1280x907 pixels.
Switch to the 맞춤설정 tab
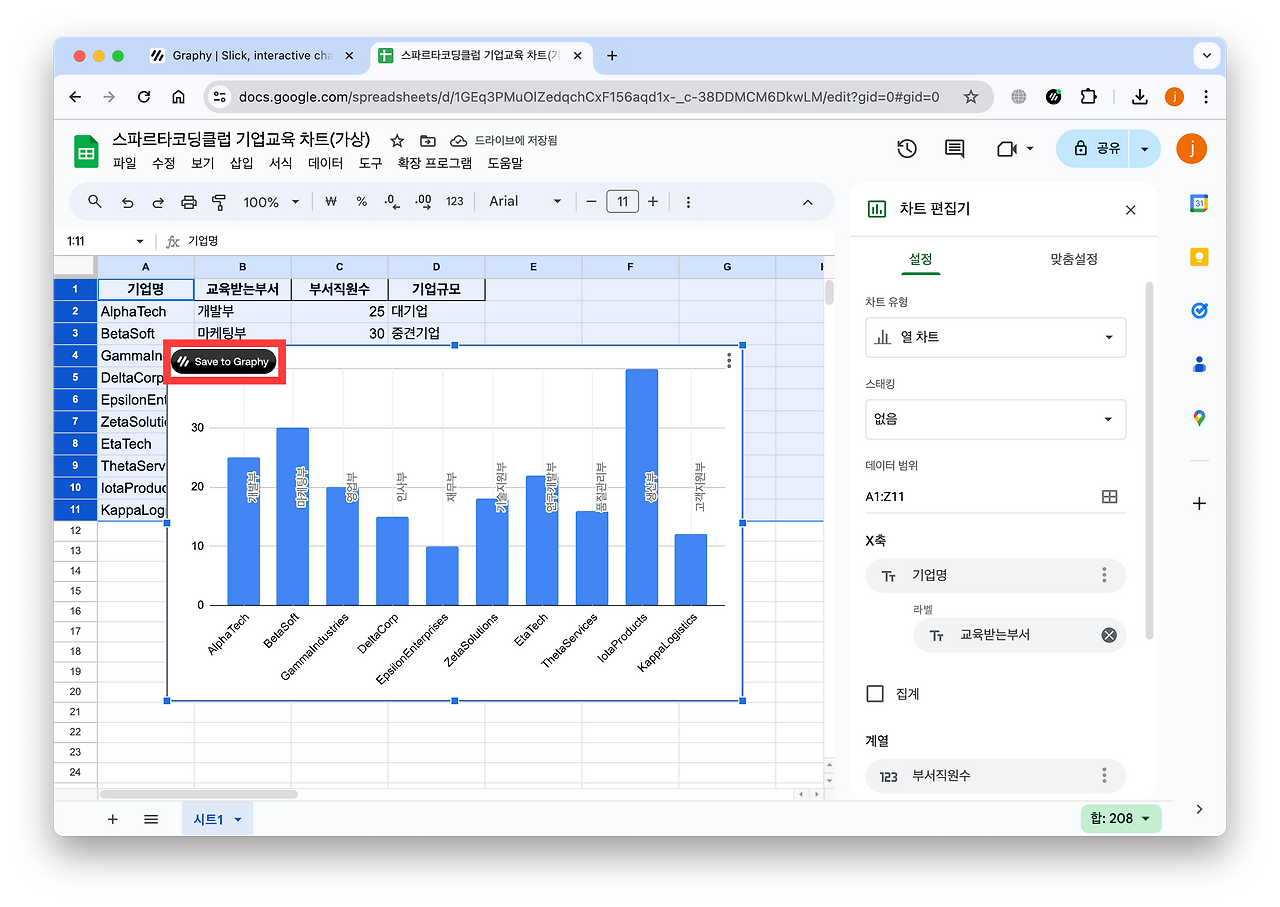pos(1074,259)
